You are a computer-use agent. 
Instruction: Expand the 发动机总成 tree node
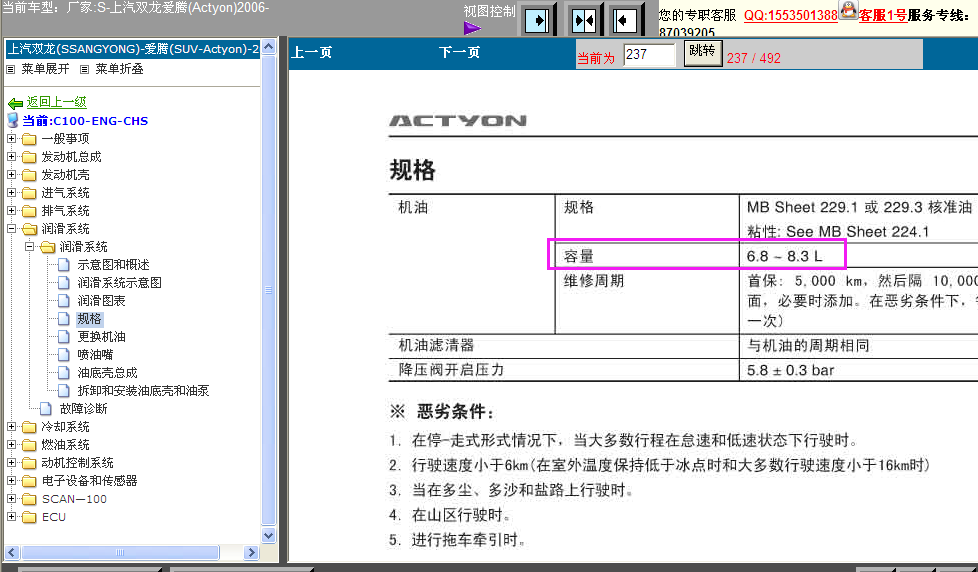click(x=11, y=157)
